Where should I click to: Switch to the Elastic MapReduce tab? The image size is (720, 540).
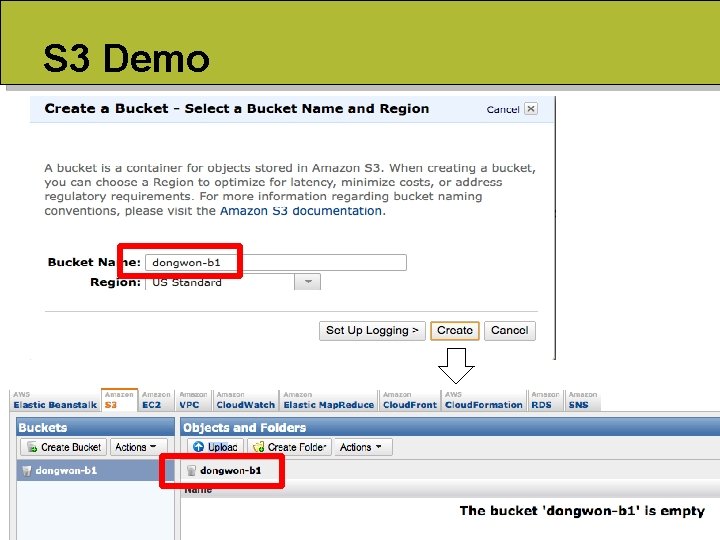(328, 400)
